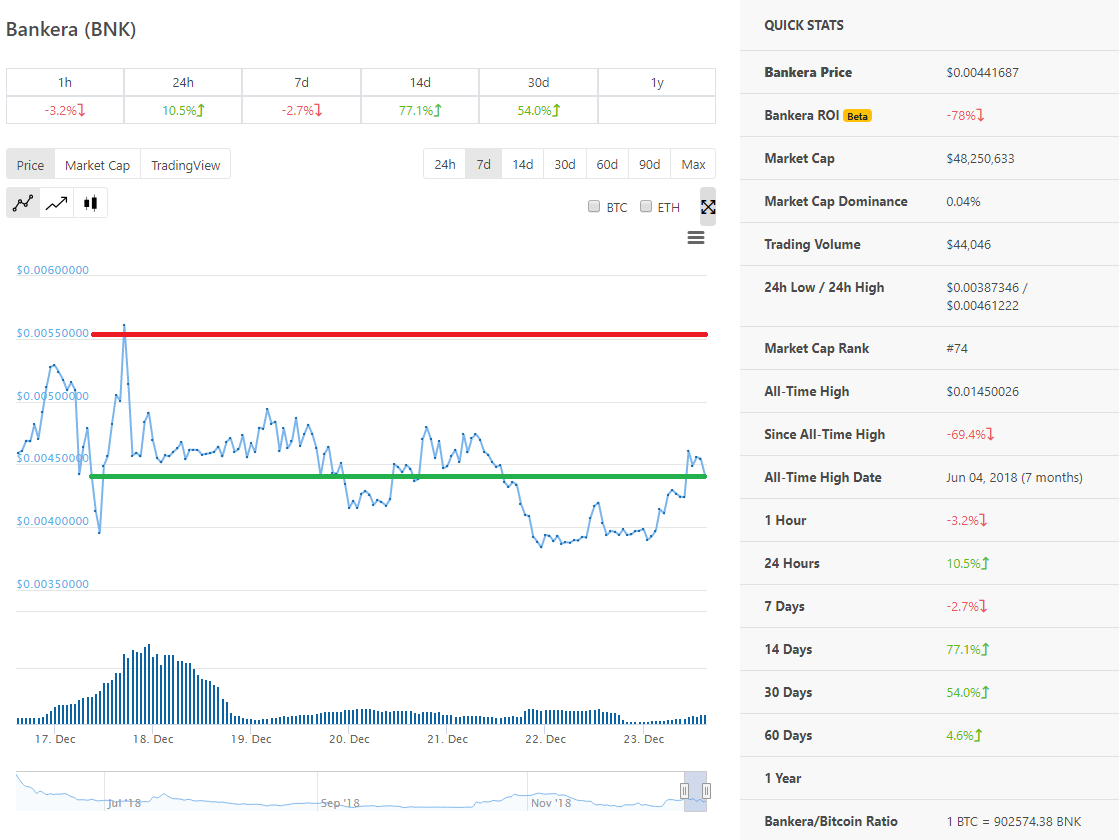The height and width of the screenshot is (840, 1120).
Task: Click the $0.00600000 axis label
Action: (53, 270)
